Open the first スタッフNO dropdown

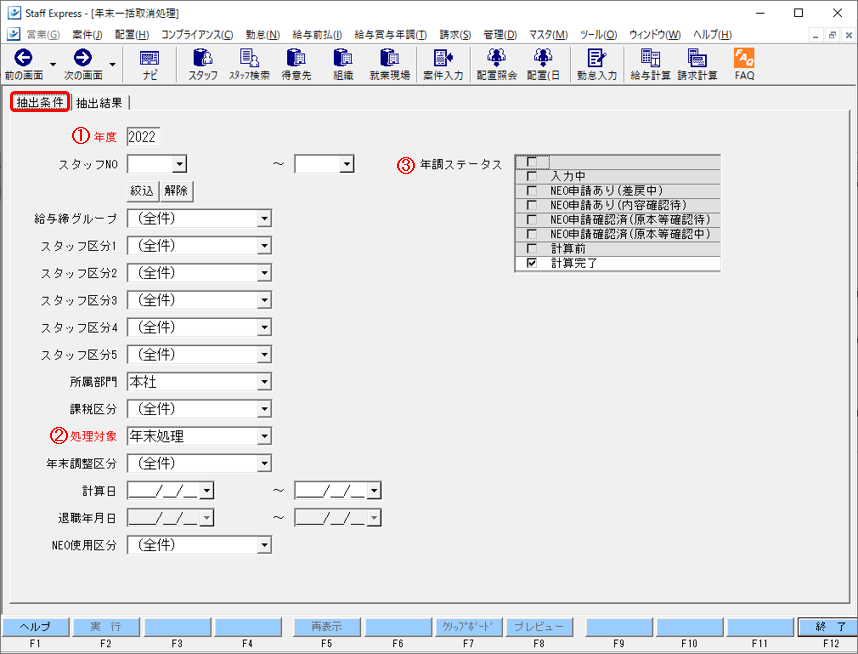179,164
